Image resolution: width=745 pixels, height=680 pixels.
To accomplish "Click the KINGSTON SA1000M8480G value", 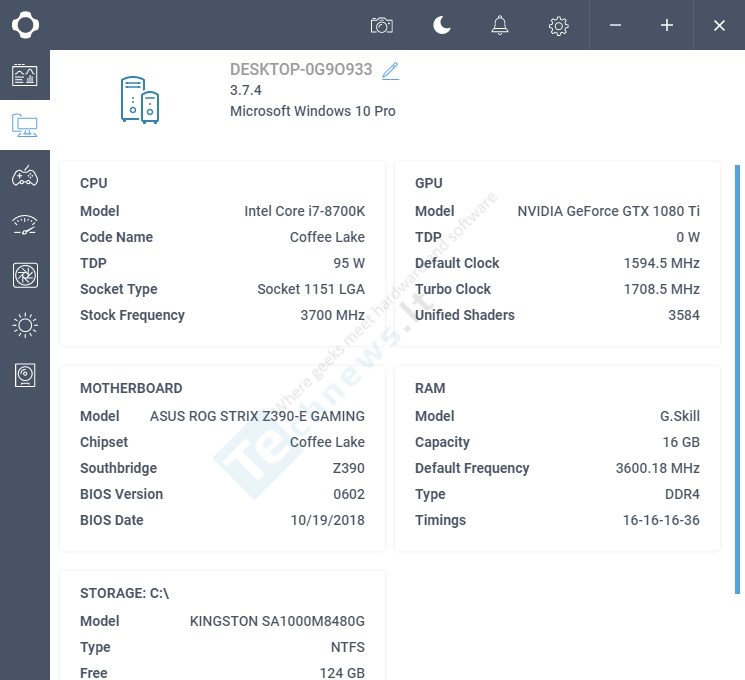I will point(277,621).
